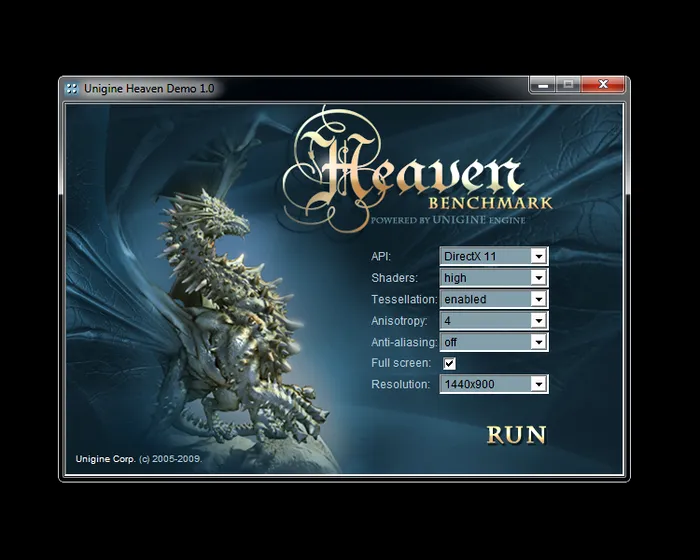Open the API dropdown showing DirectX 11
The width and height of the screenshot is (700, 560).
(x=494, y=256)
